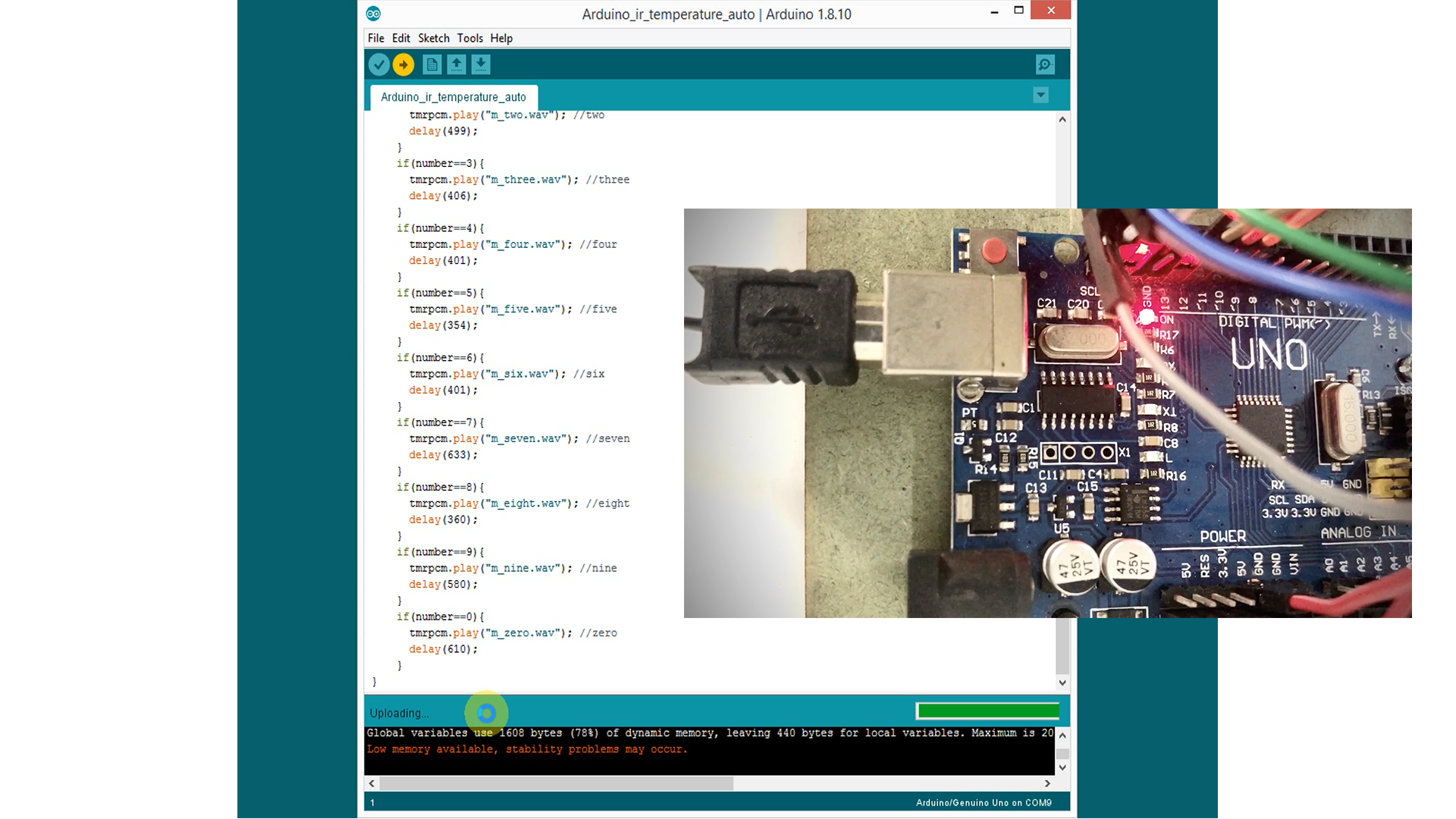
Task: Click the low memory warning message
Action: [x=526, y=749]
